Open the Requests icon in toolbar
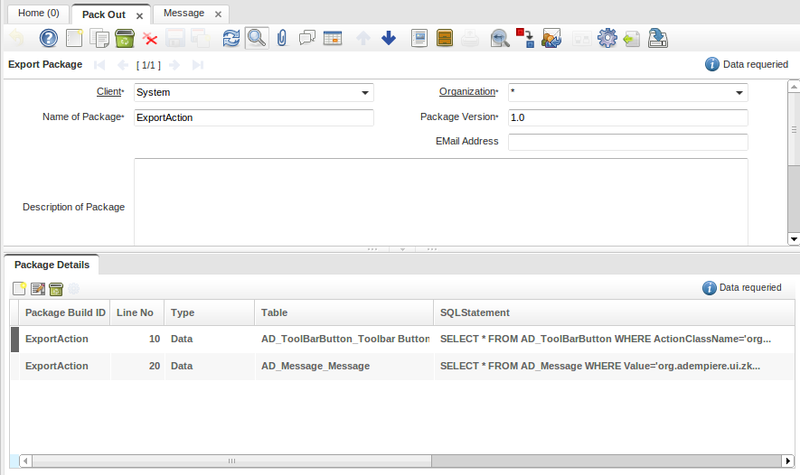The height and width of the screenshot is (475, 800). click(x=551, y=38)
